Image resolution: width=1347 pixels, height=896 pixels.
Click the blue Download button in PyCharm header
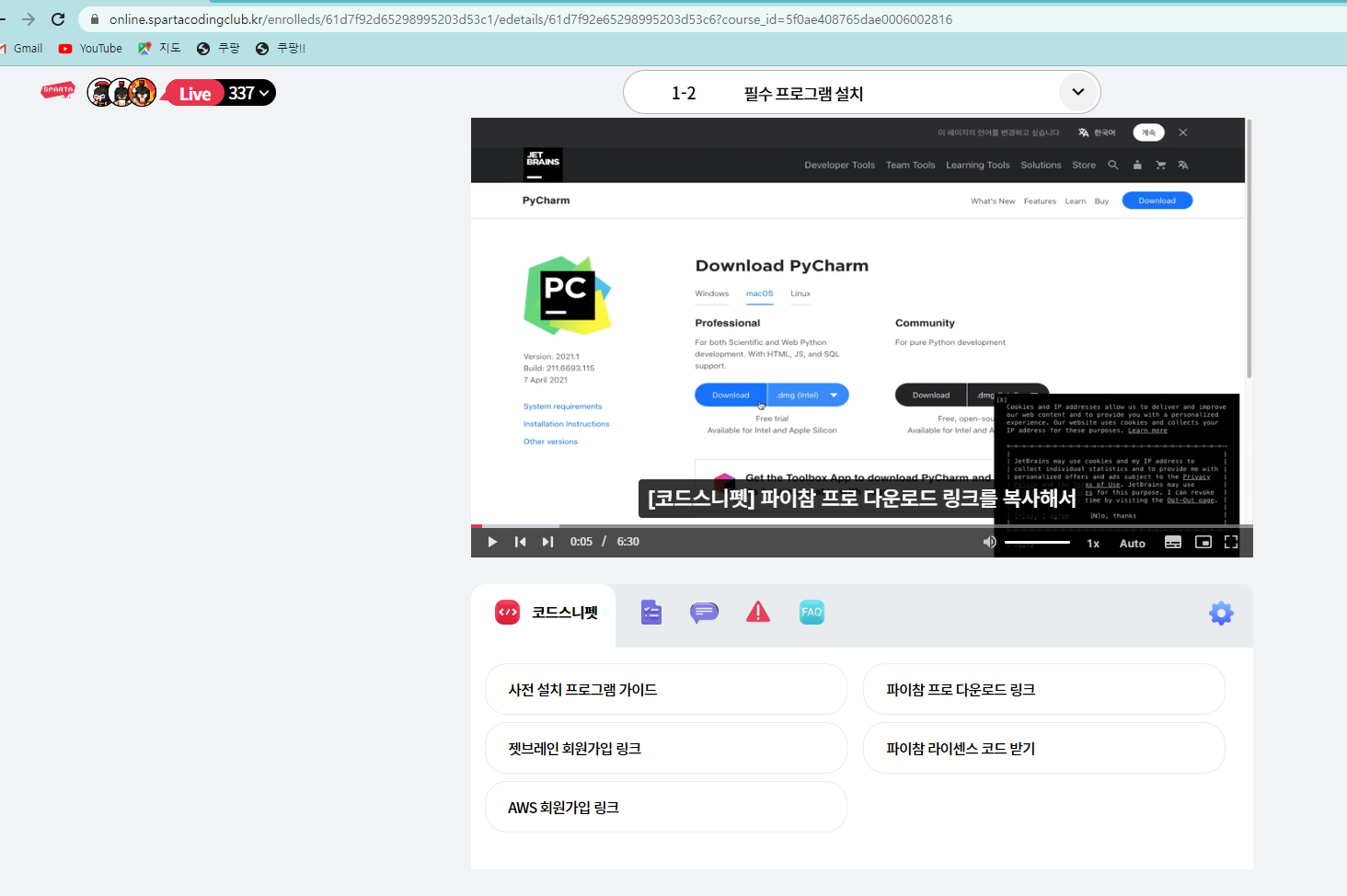(1157, 201)
